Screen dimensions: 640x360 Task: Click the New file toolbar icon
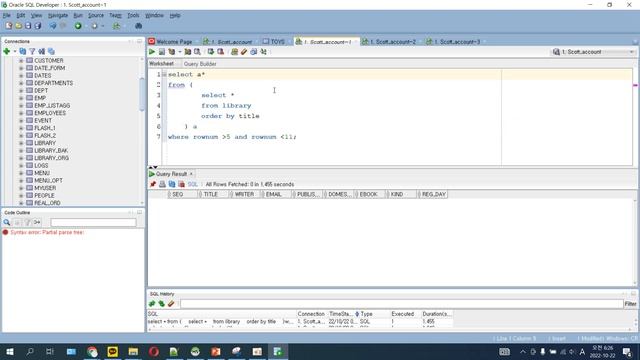tap(9, 26)
